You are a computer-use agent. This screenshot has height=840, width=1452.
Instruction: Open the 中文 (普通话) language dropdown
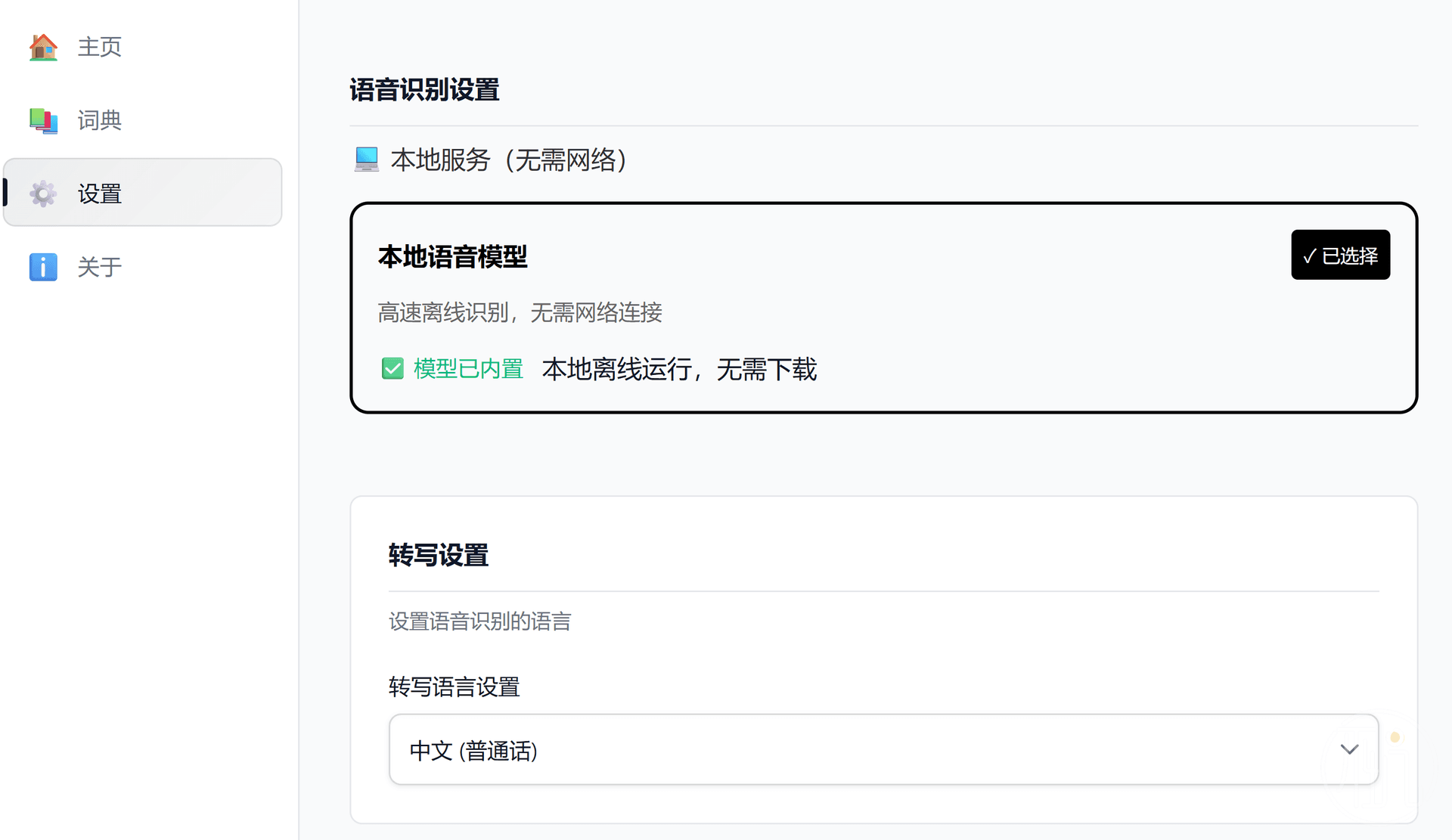(x=883, y=749)
